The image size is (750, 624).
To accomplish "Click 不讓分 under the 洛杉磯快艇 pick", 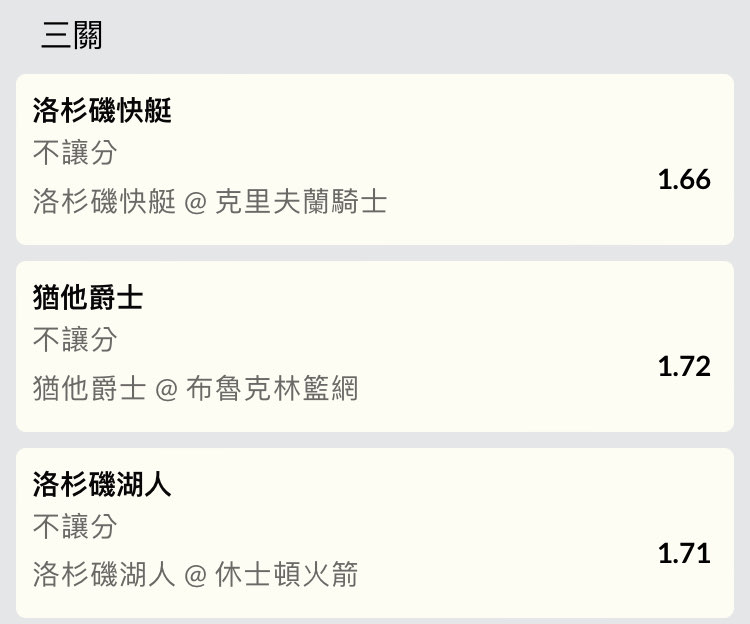I will 75,153.
